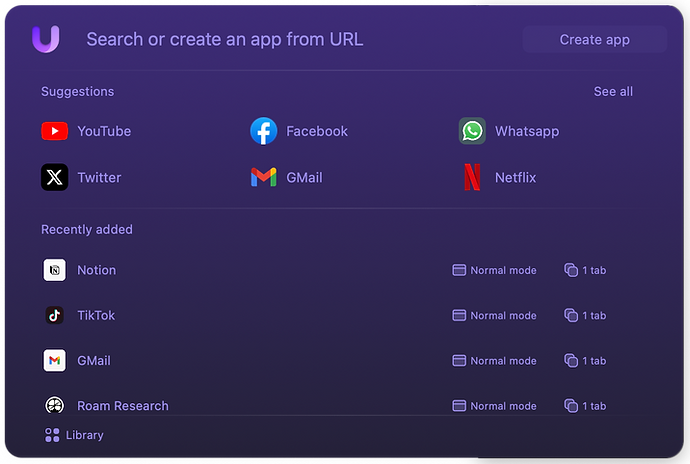Click the Whatsapp label text
This screenshot has width=690, height=464.
(527, 131)
